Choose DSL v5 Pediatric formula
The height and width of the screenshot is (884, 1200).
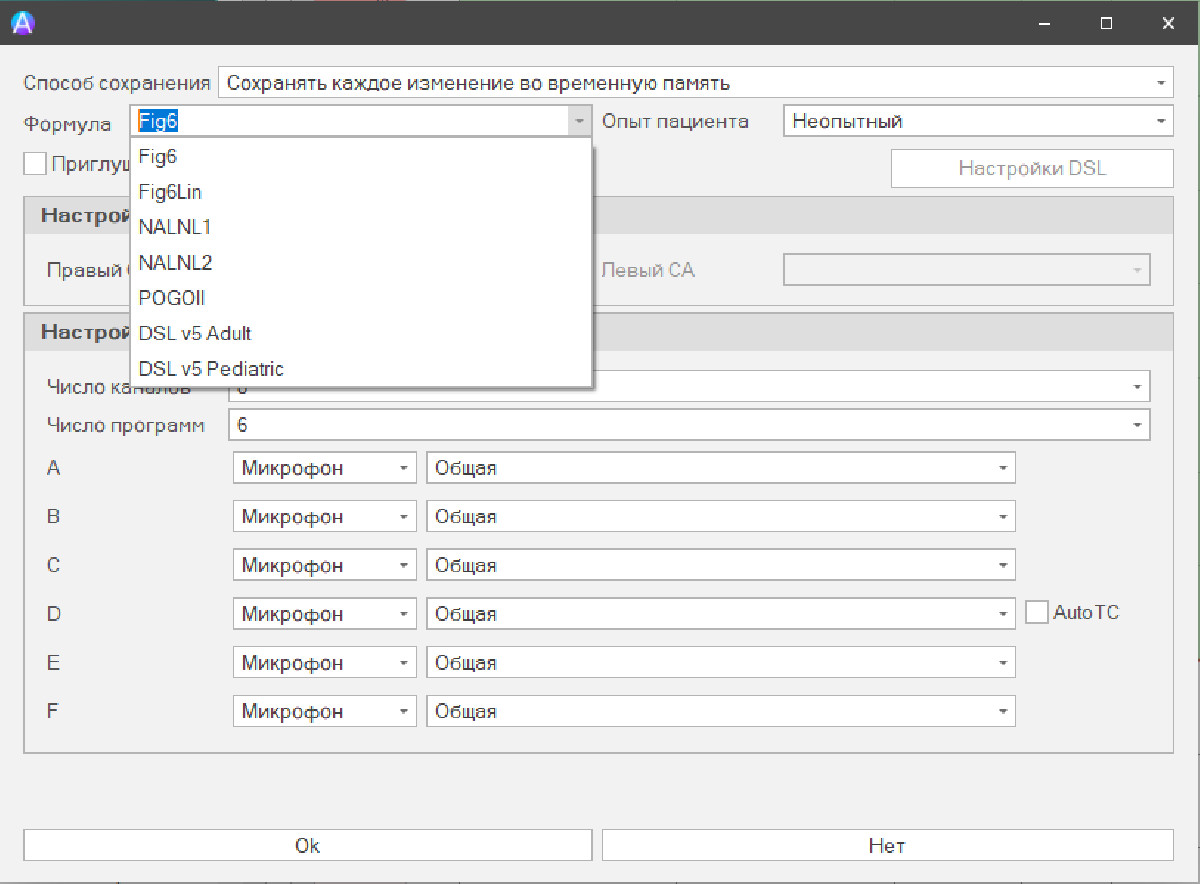362,369
